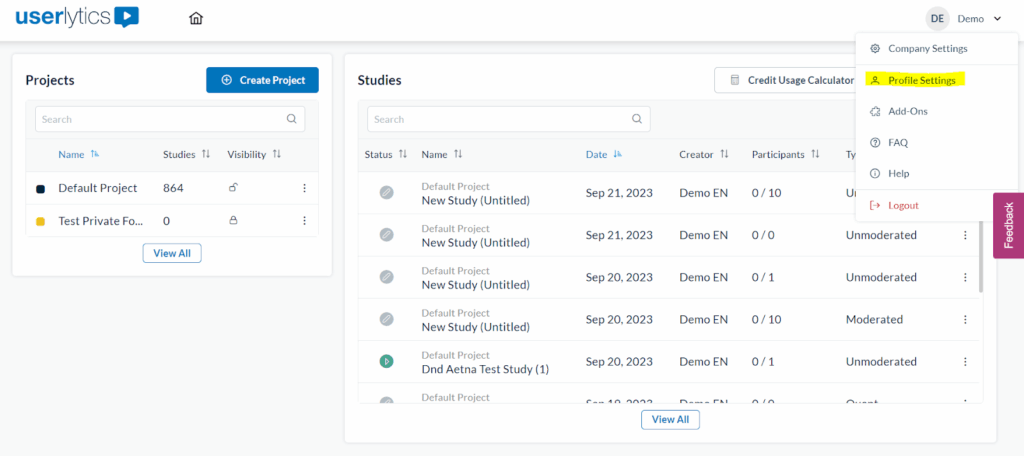Go to the home dashboard icon
Viewport: 1024px width, 456px height.
pyautogui.click(x=196, y=18)
